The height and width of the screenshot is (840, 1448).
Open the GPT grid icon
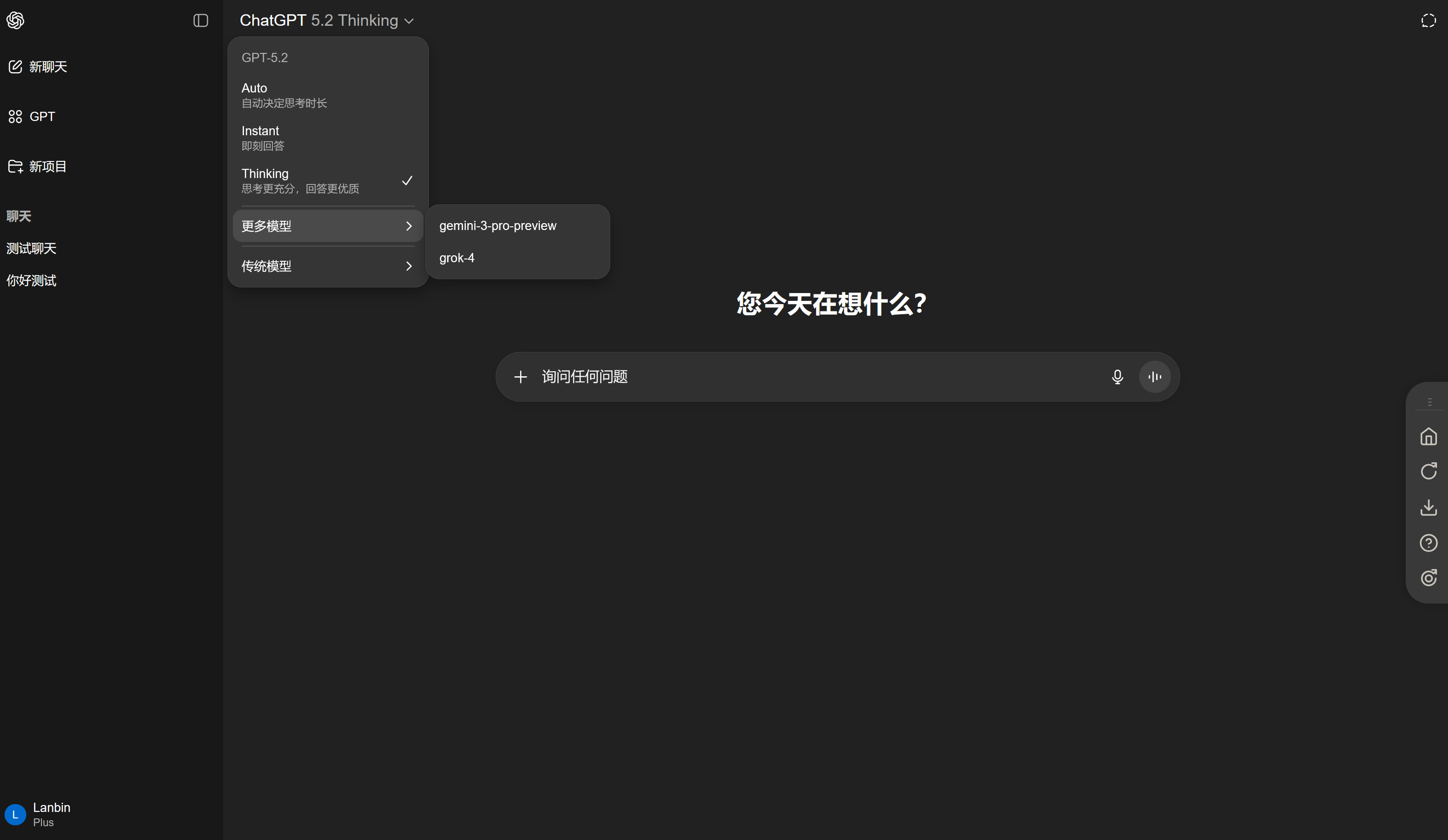point(16,116)
